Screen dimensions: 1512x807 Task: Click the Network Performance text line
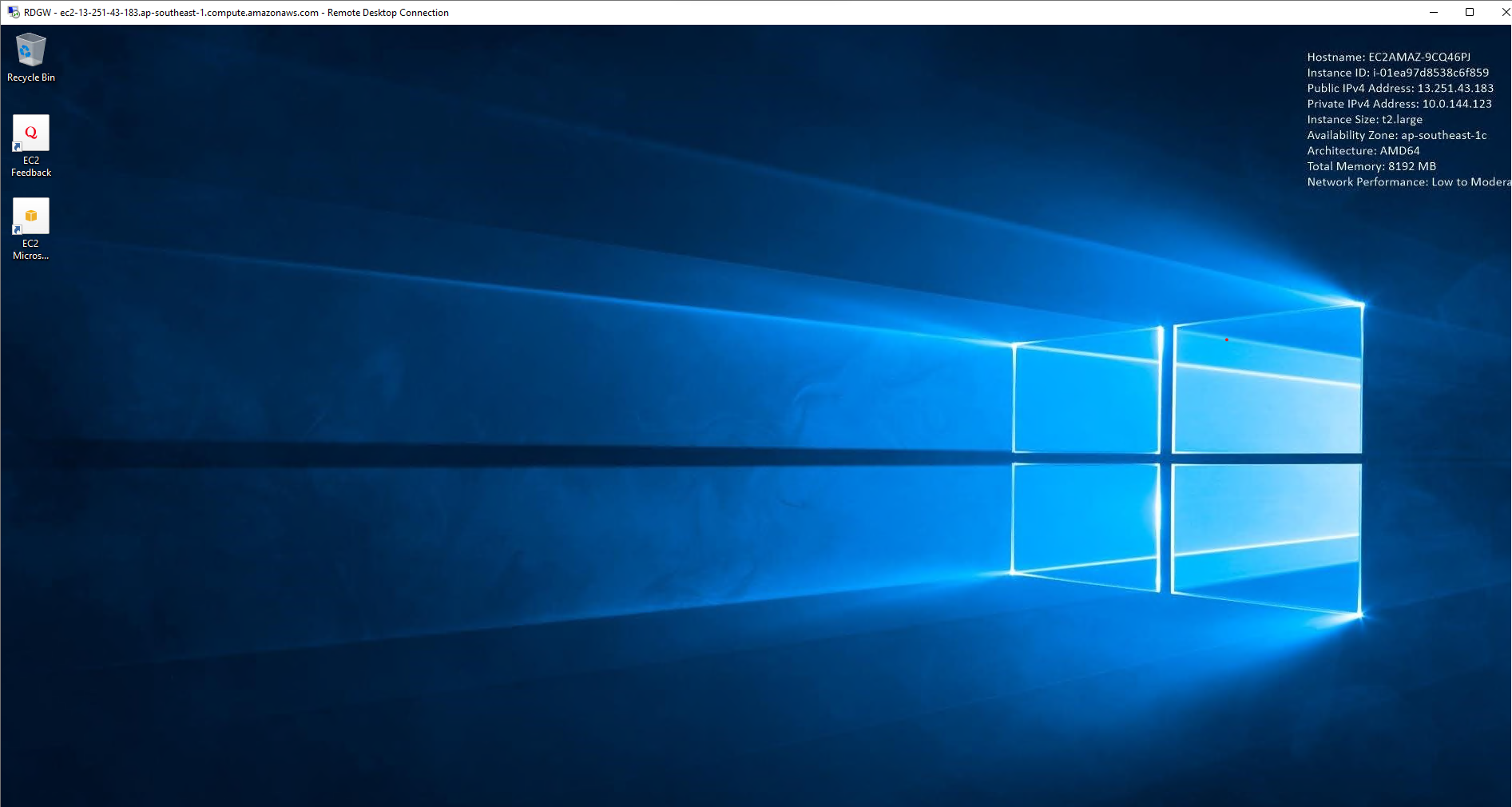(1409, 182)
